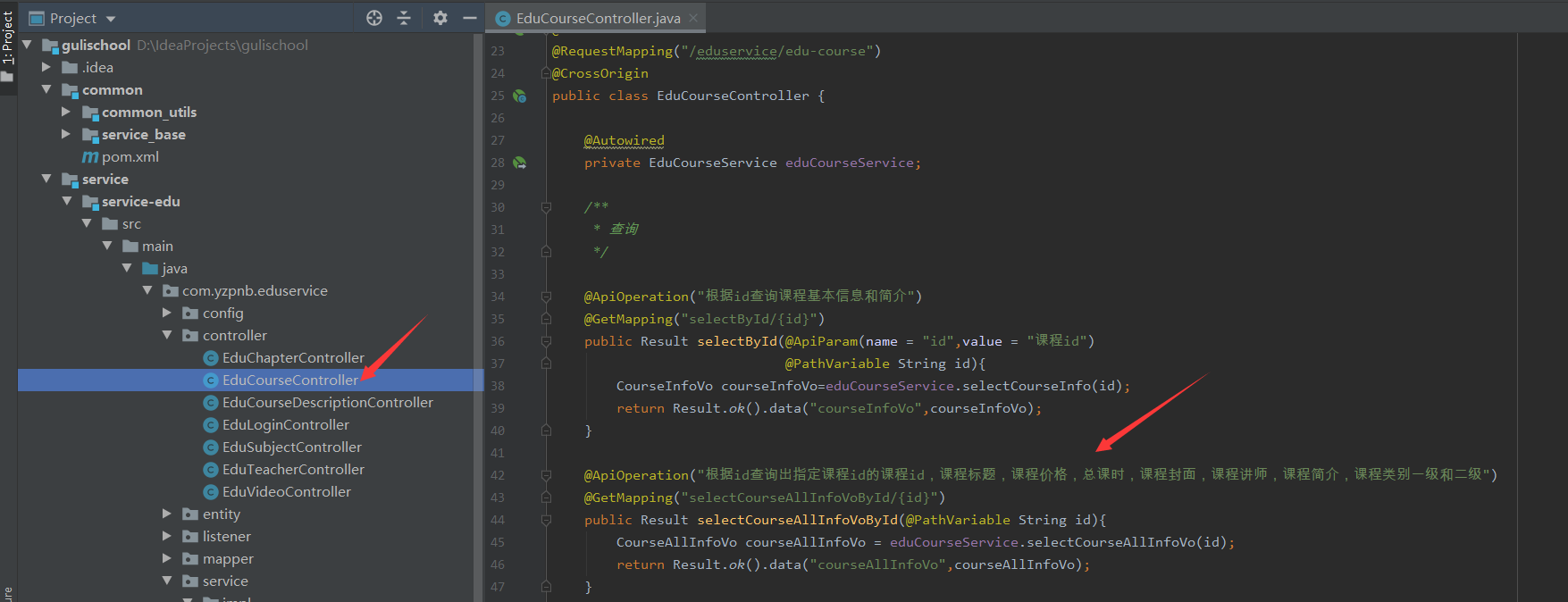This screenshot has height=602, width=1568.
Task: Collapse the main folder
Action: click(107, 246)
